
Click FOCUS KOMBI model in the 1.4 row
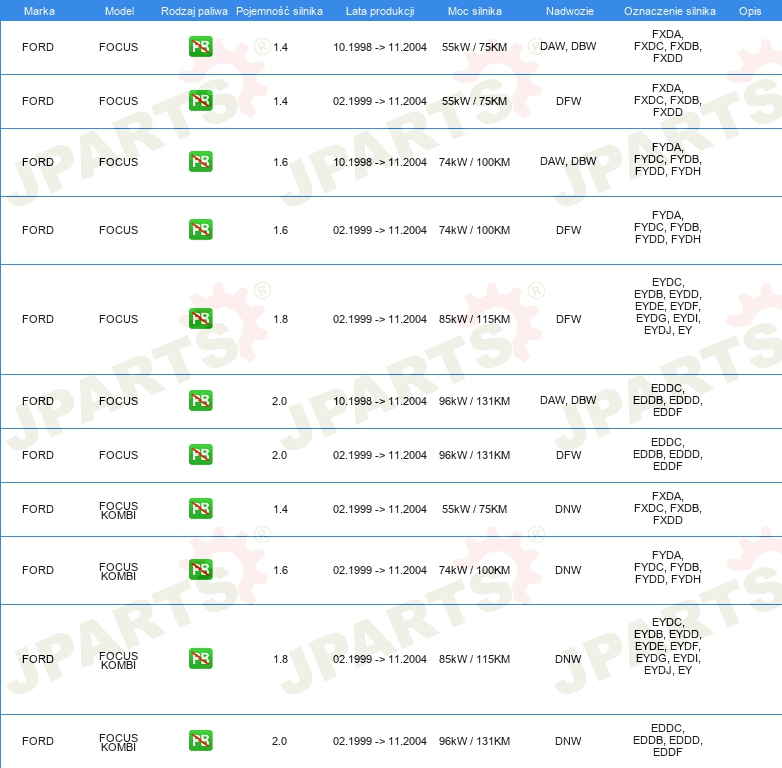click(118, 510)
